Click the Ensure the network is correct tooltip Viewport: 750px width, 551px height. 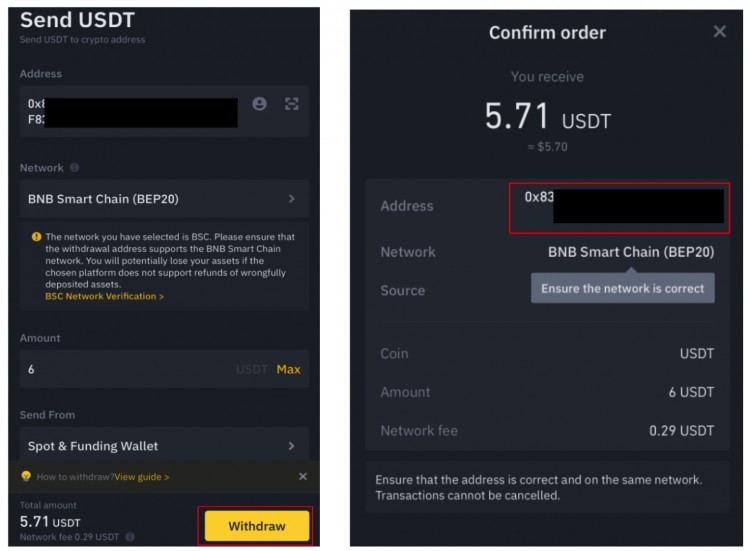point(623,288)
